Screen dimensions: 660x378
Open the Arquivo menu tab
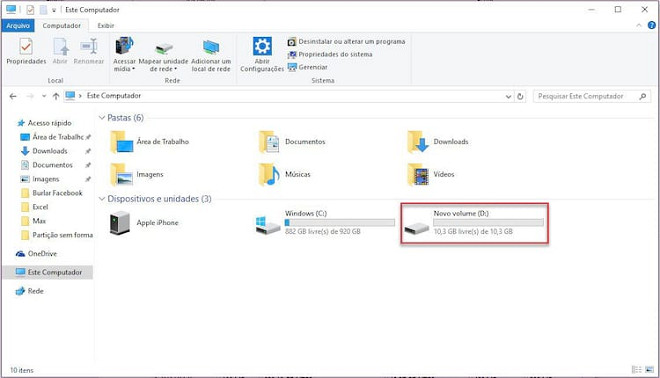coord(18,26)
